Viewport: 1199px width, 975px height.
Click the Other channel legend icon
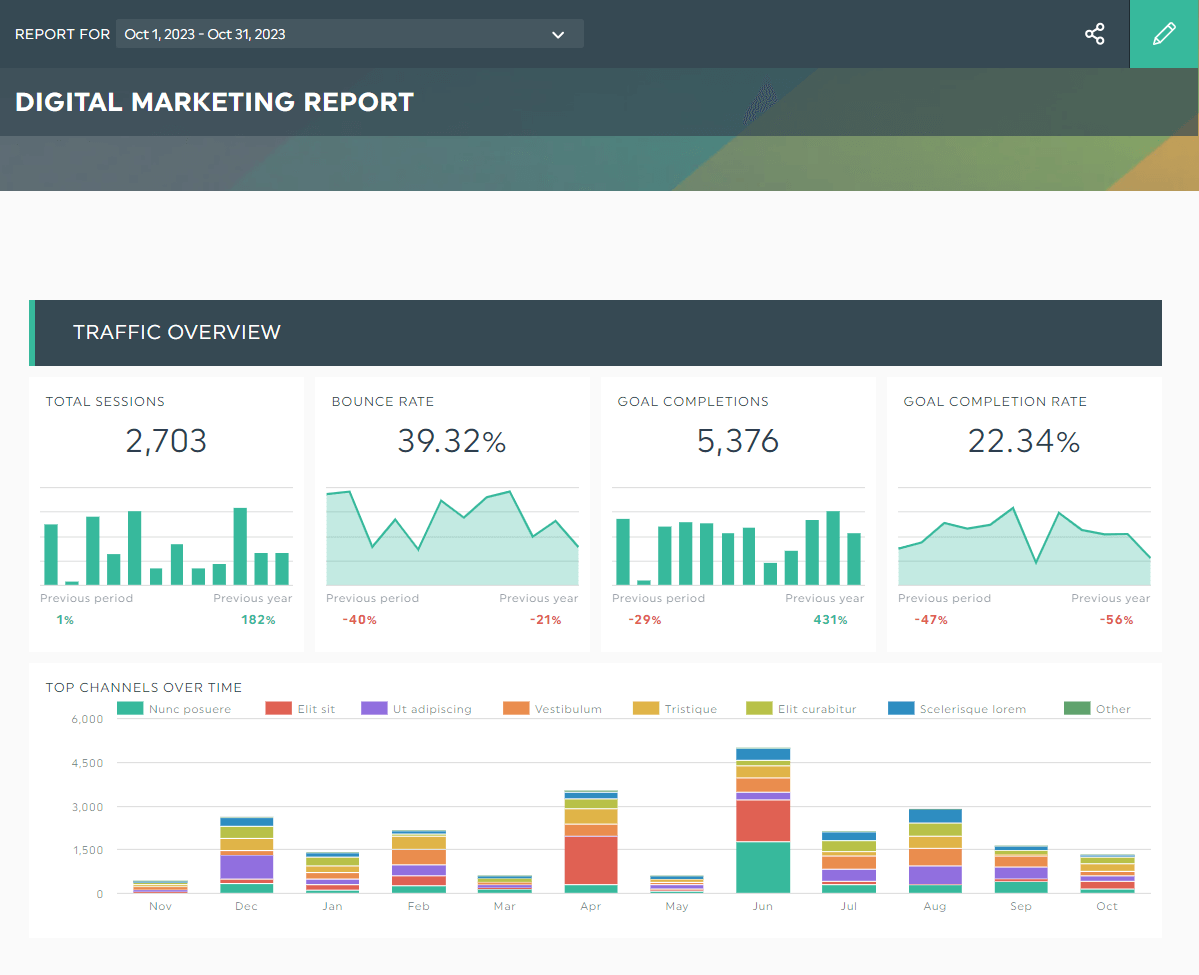1067,708
